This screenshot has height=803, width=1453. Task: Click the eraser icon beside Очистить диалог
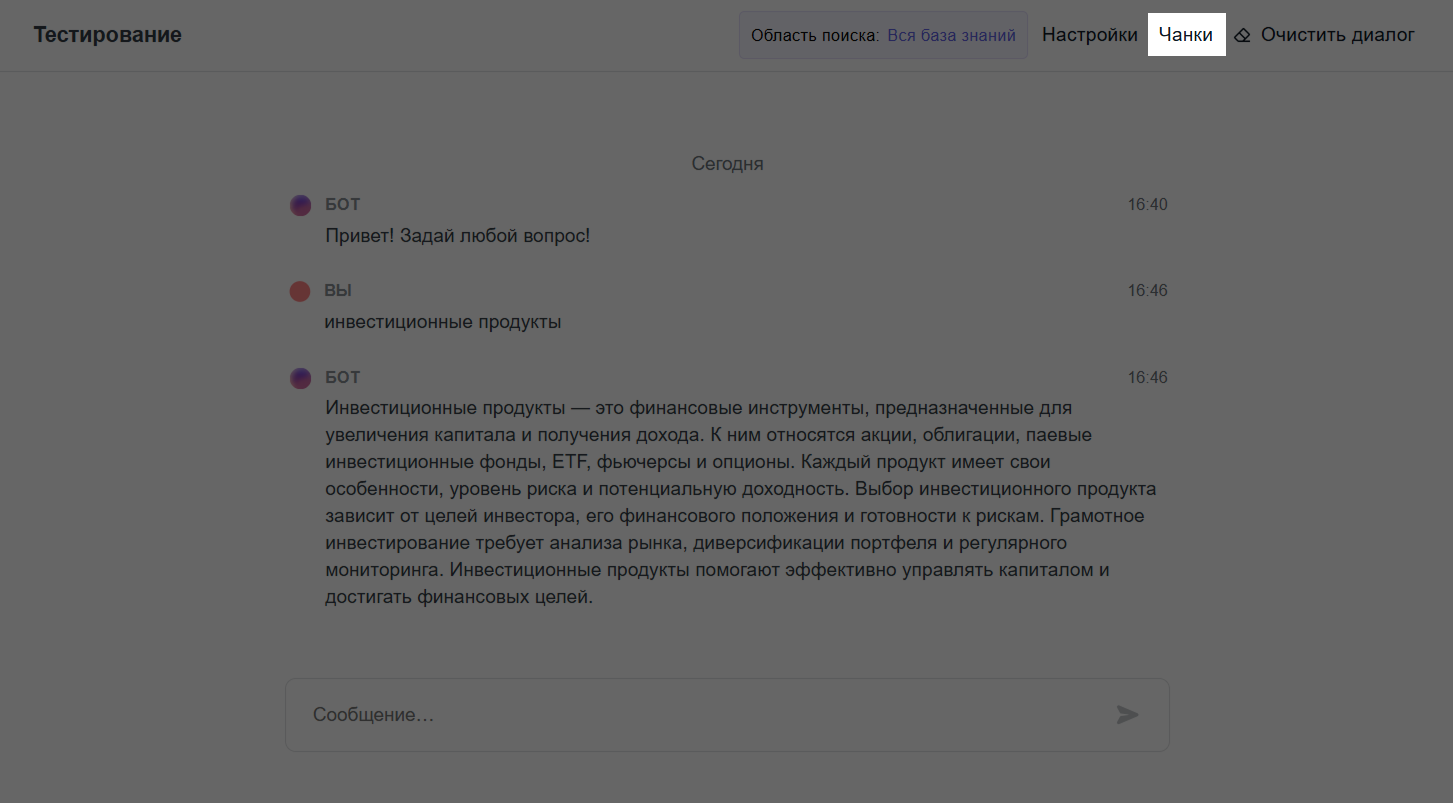coord(1242,36)
